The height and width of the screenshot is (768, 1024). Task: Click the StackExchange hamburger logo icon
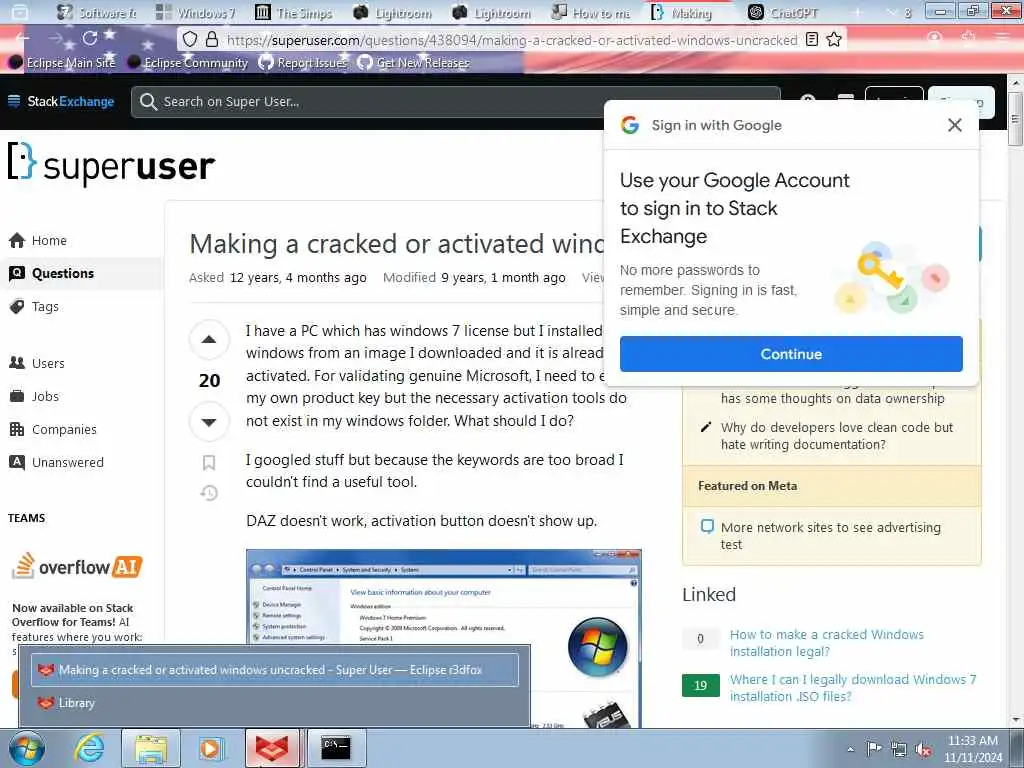(x=14, y=101)
